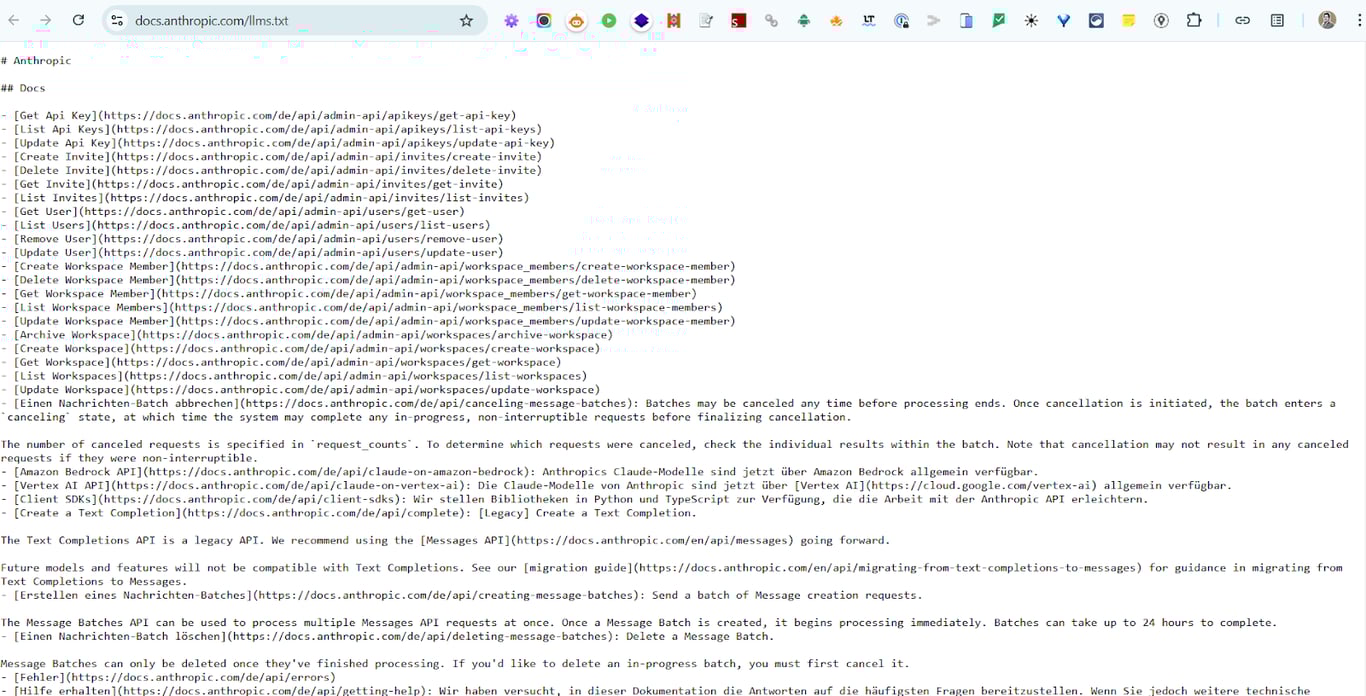
Task: Click the link icon next to Extensions
Action: (x=1242, y=20)
